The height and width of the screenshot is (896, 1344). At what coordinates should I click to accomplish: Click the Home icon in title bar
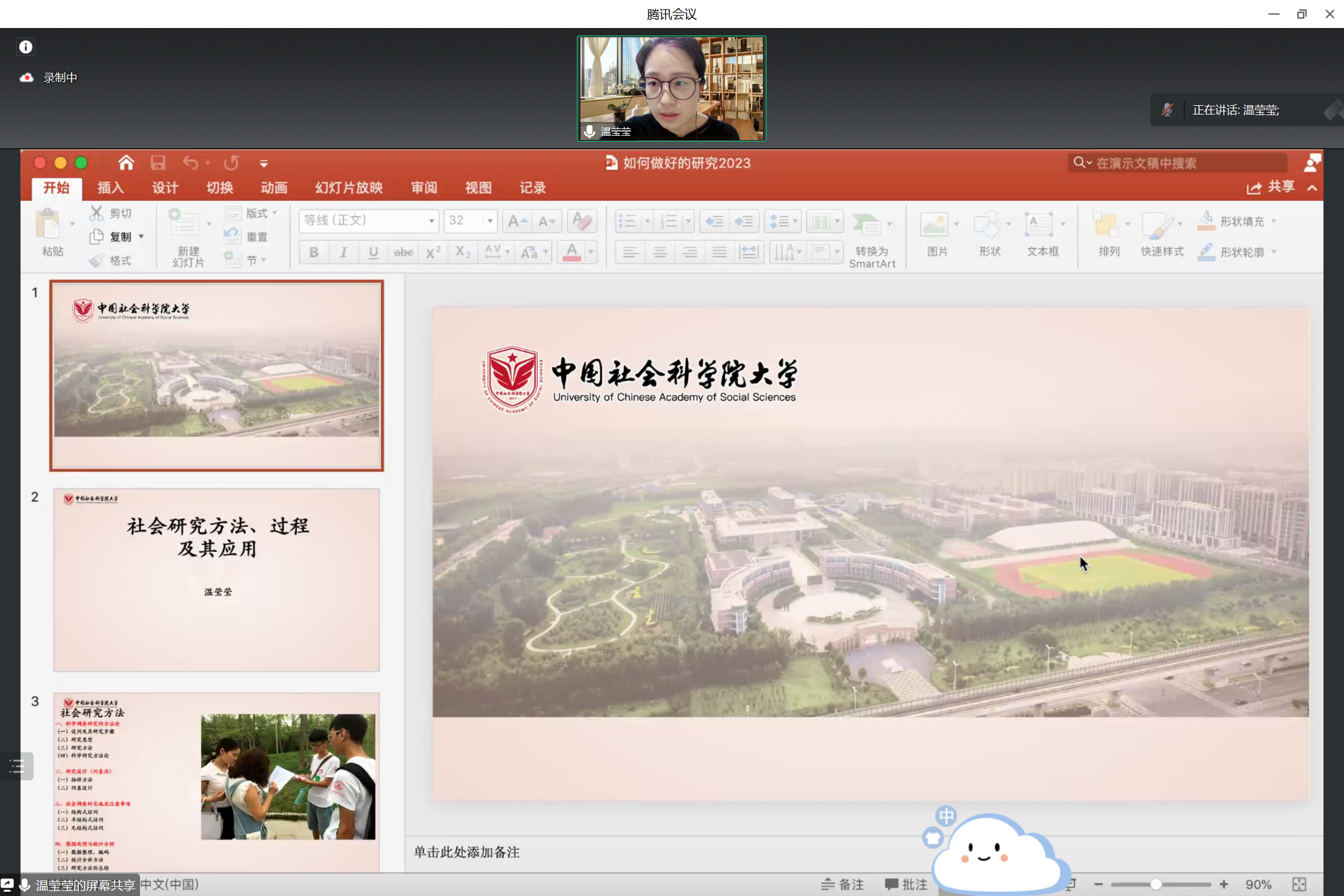(x=126, y=163)
